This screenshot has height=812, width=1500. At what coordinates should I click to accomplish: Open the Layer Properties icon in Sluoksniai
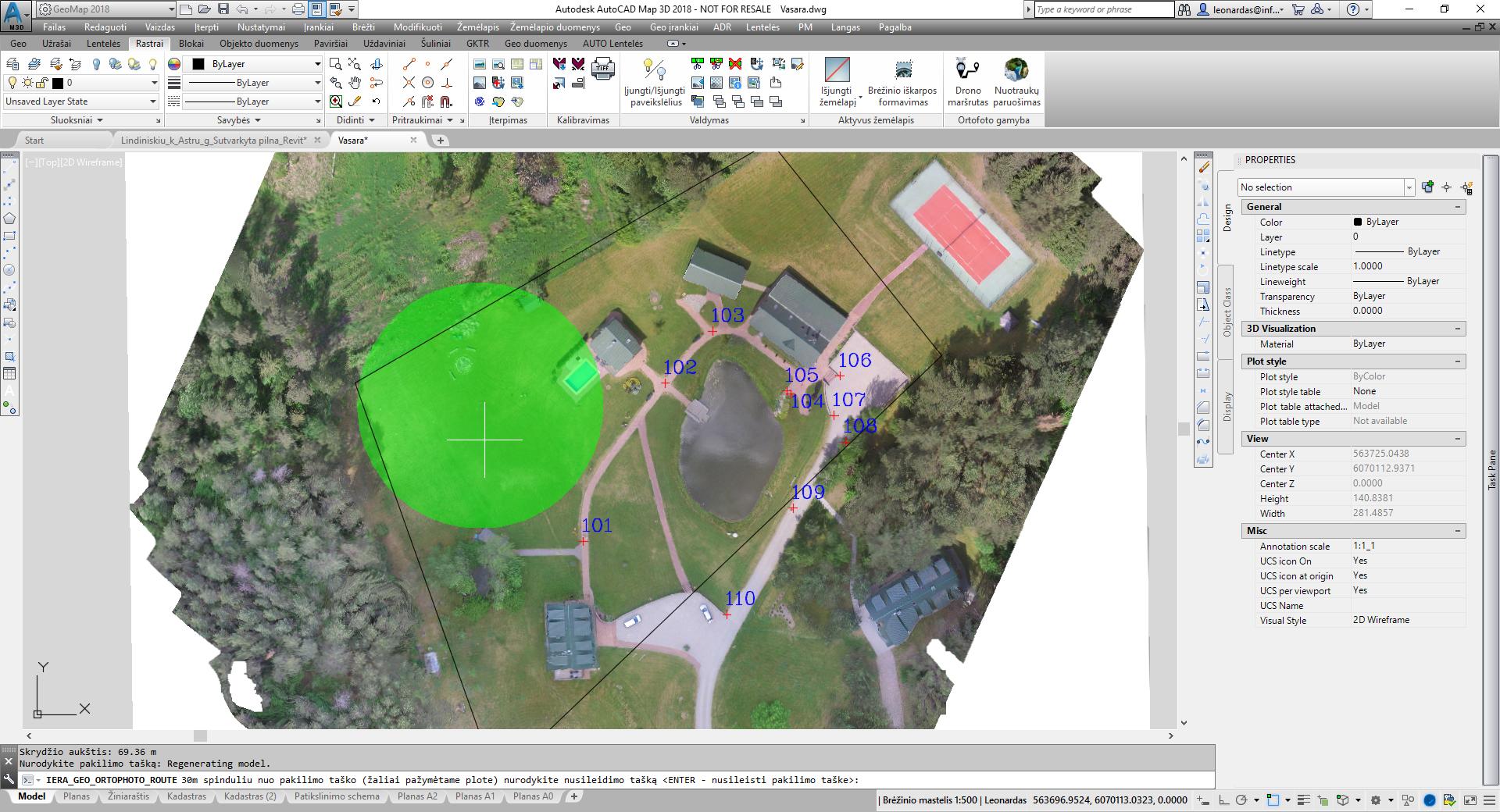tap(12, 64)
